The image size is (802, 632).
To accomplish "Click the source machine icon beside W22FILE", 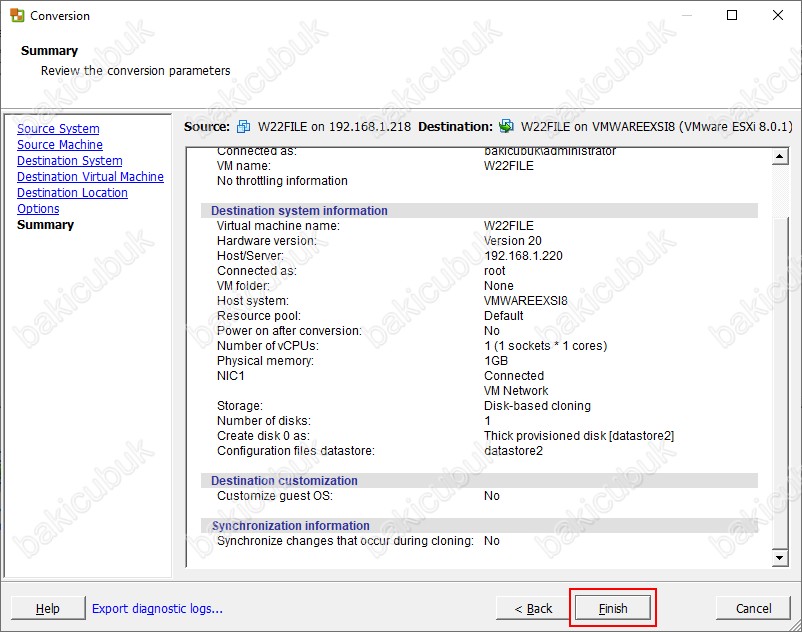I will click(243, 126).
